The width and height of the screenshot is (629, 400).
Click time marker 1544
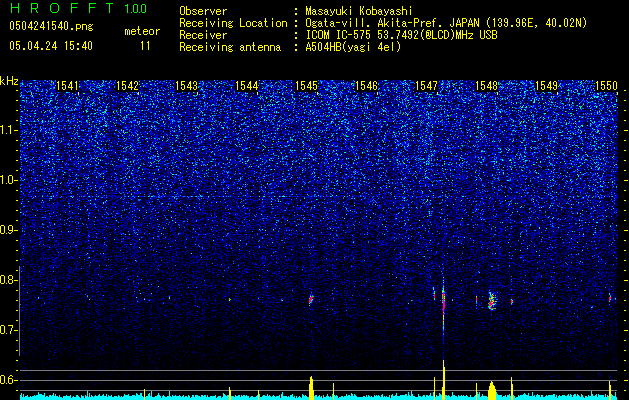pyautogui.click(x=247, y=86)
